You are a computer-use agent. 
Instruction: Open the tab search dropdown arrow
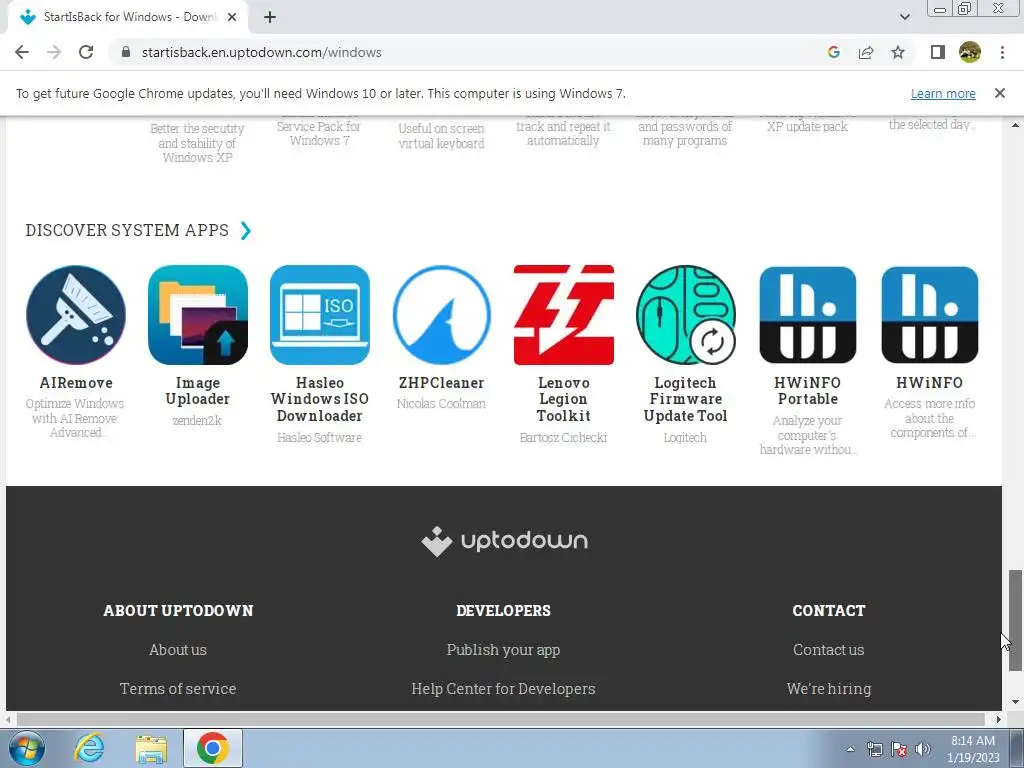[x=904, y=17]
